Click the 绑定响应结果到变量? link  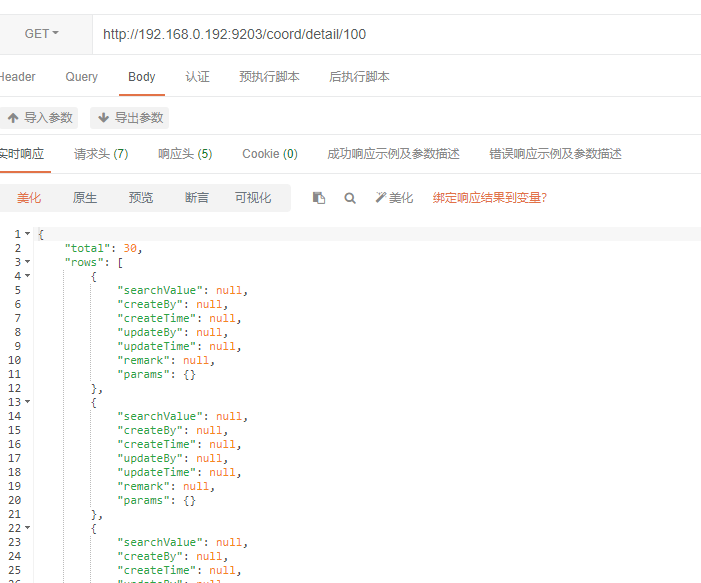point(490,198)
